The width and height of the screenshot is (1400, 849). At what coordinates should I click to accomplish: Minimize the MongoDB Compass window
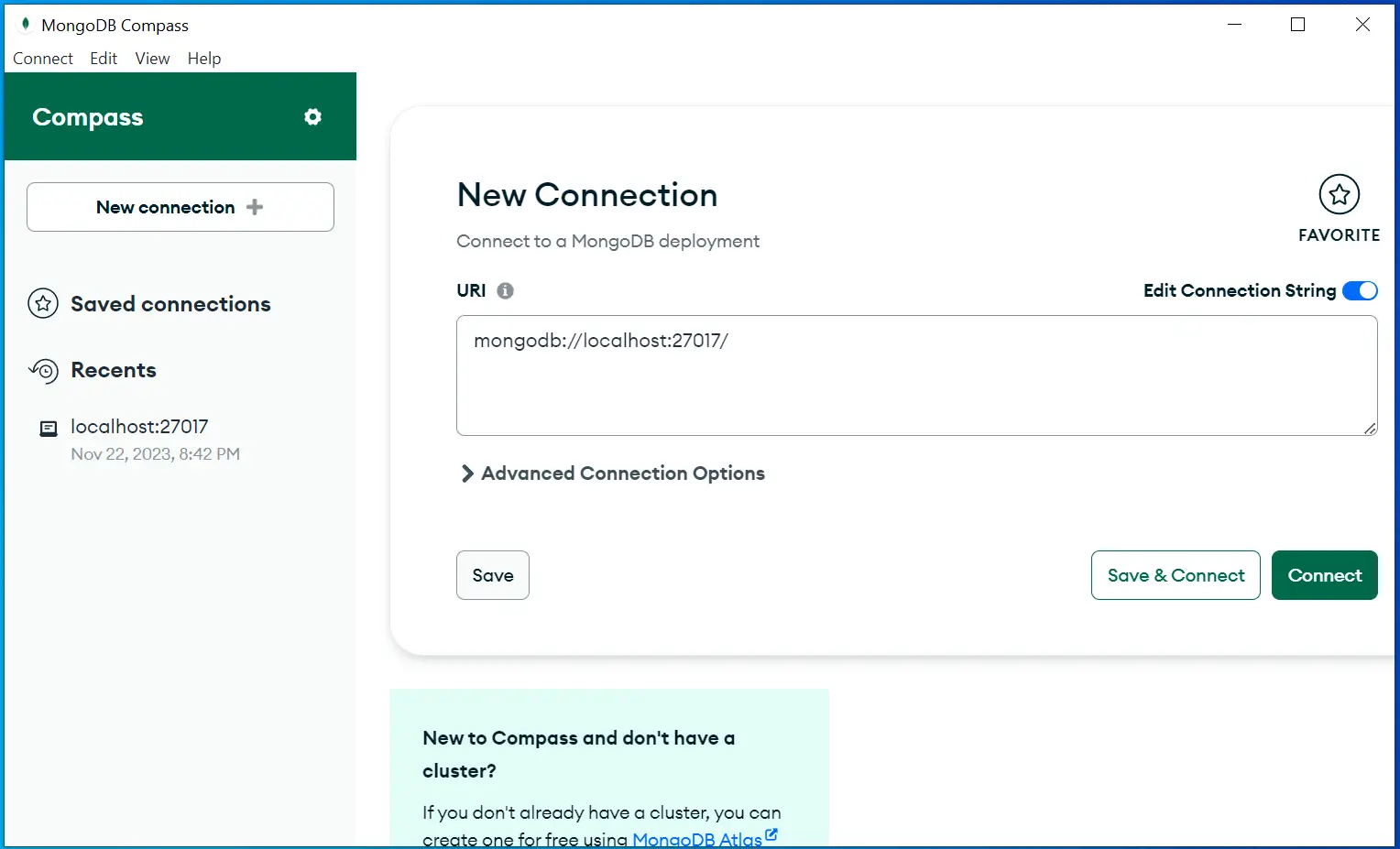pos(1235,25)
